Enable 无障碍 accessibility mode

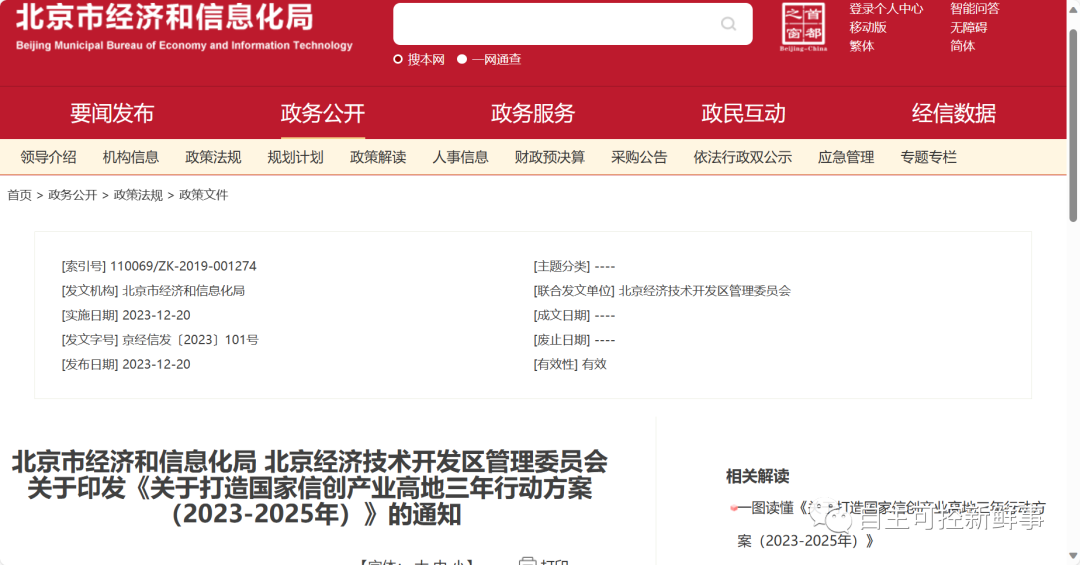968,28
